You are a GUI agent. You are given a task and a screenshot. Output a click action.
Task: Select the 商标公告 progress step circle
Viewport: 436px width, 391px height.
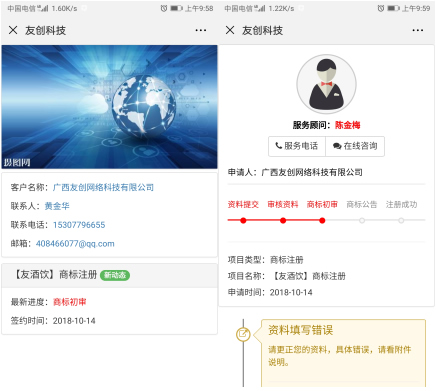(362, 220)
